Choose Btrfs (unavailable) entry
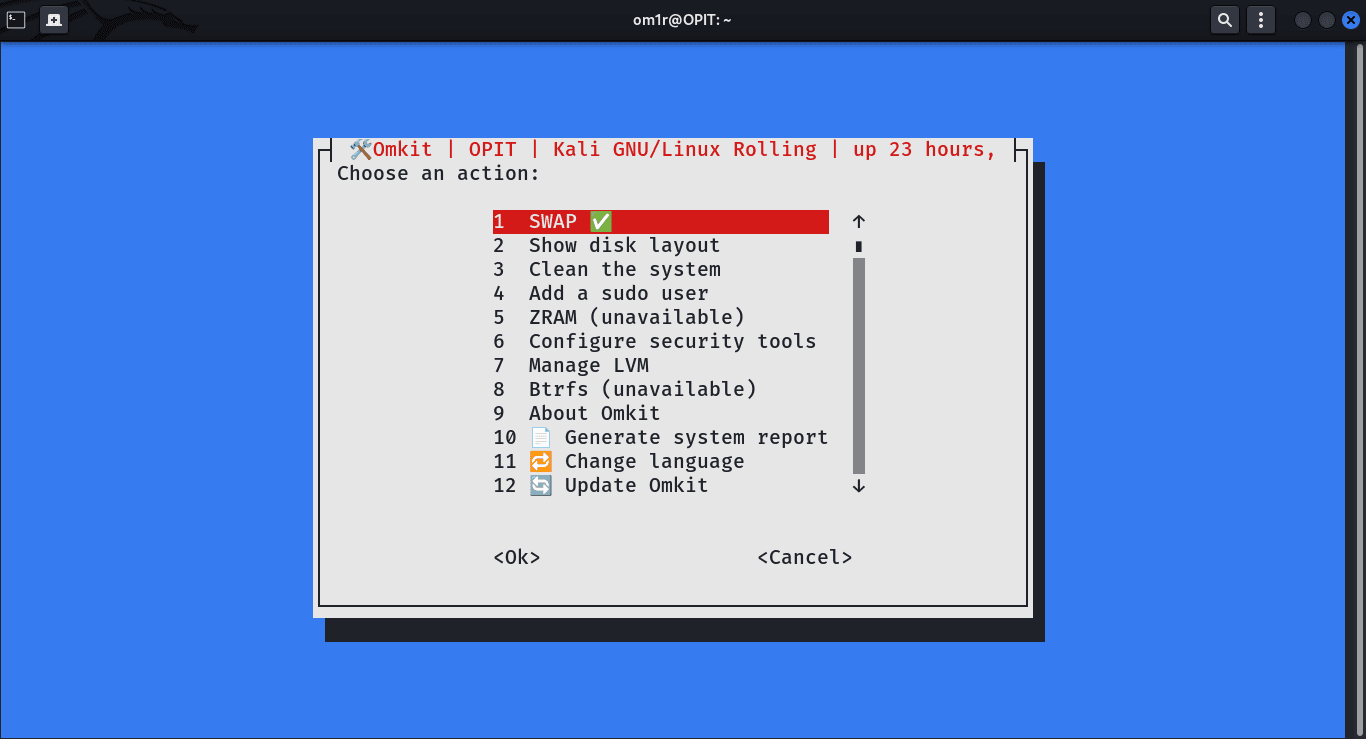The image size is (1366, 739). (661, 389)
